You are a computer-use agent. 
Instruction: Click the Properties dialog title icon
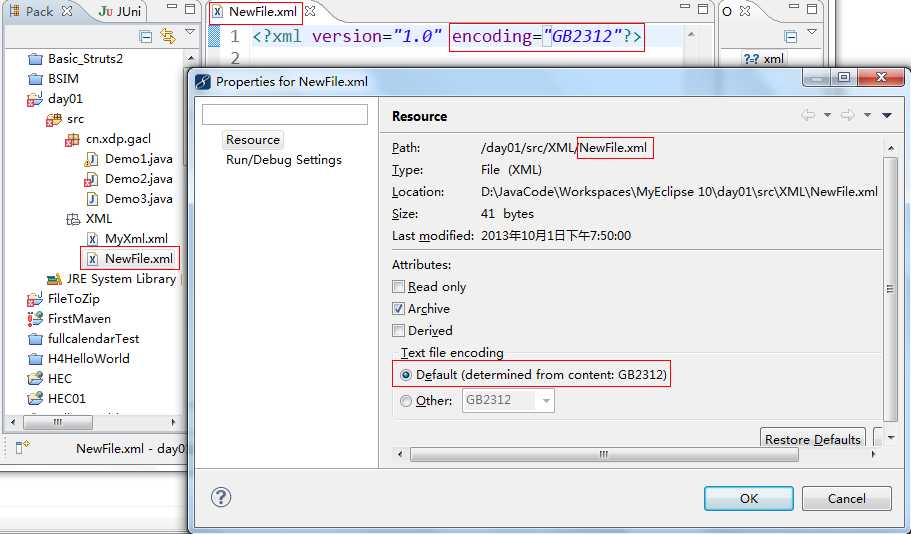[203, 82]
